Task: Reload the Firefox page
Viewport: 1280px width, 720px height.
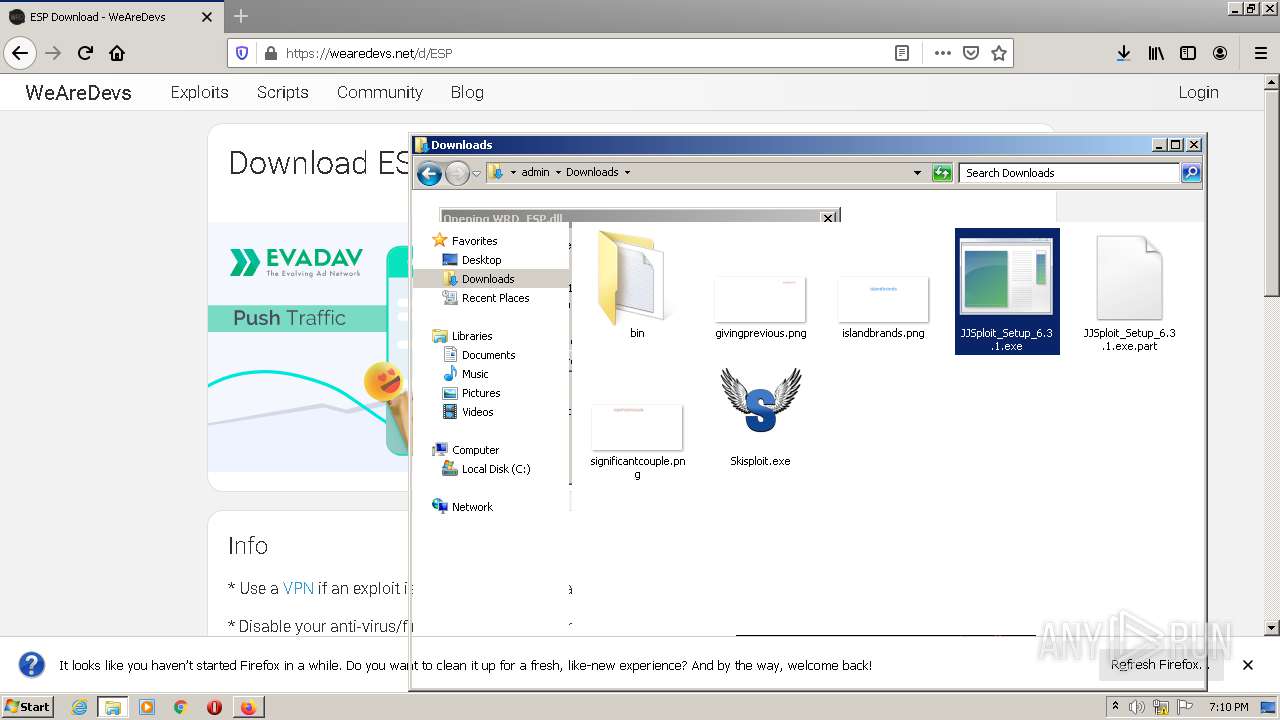Action: click(85, 53)
